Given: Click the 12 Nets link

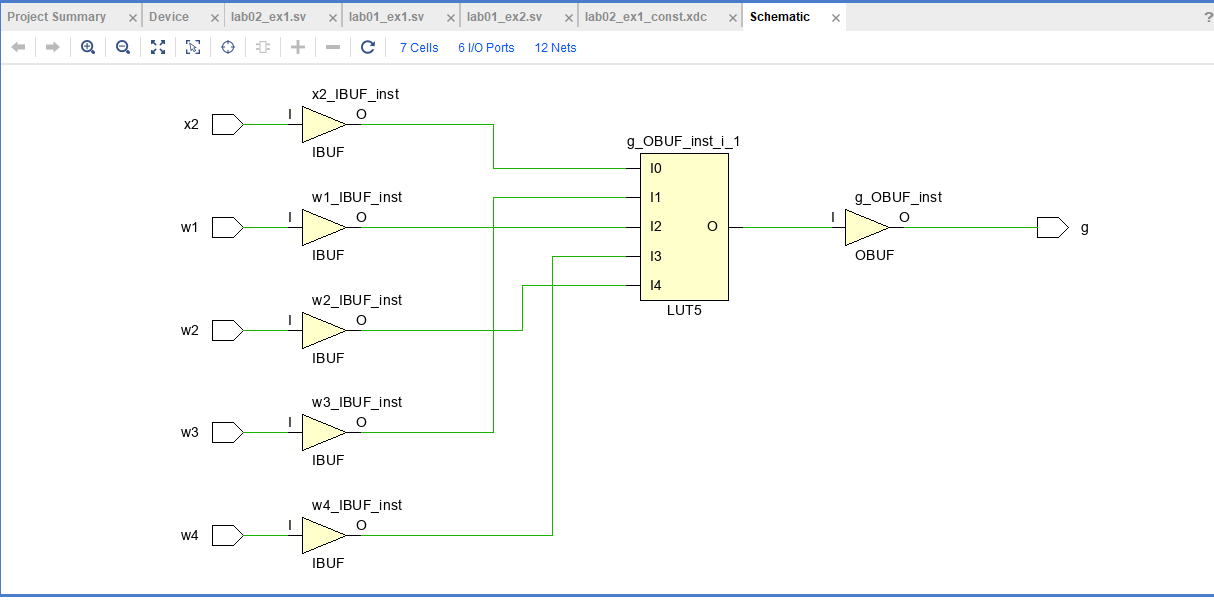Looking at the screenshot, I should click(554, 47).
